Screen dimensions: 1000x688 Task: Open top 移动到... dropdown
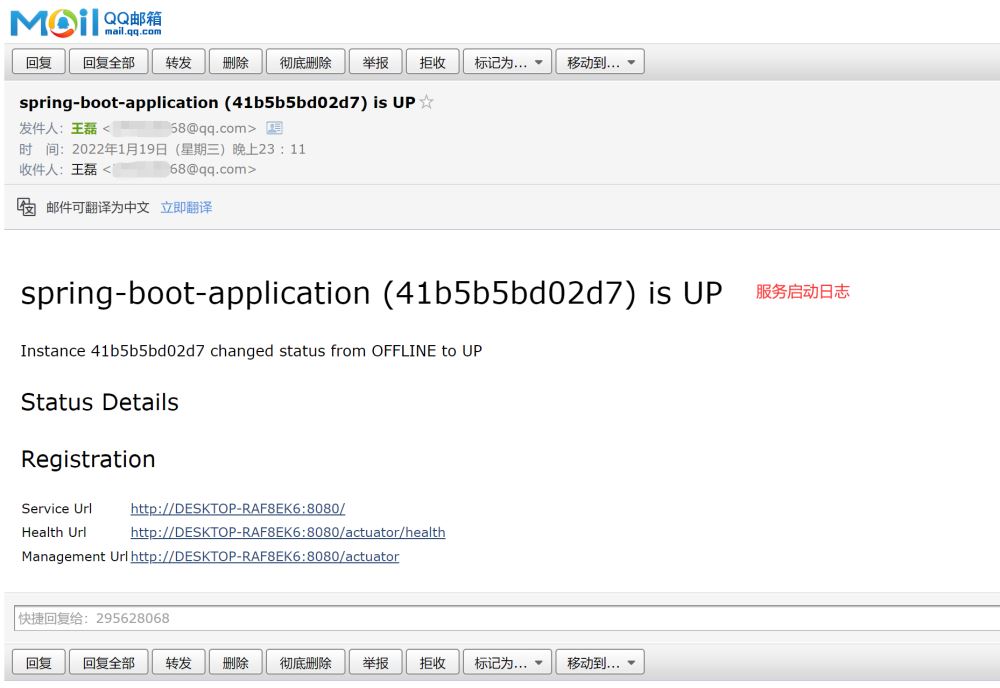coord(600,62)
